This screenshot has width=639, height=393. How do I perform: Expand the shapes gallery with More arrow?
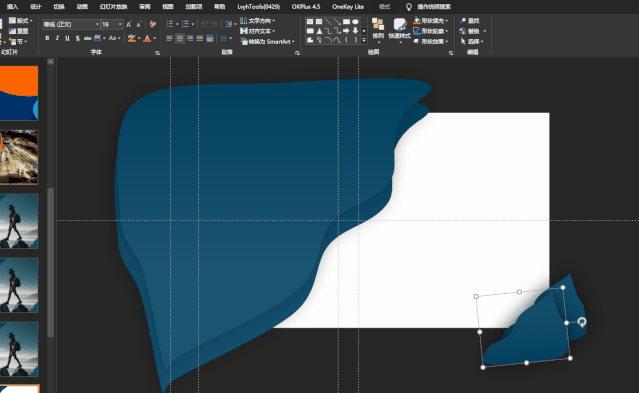364,40
